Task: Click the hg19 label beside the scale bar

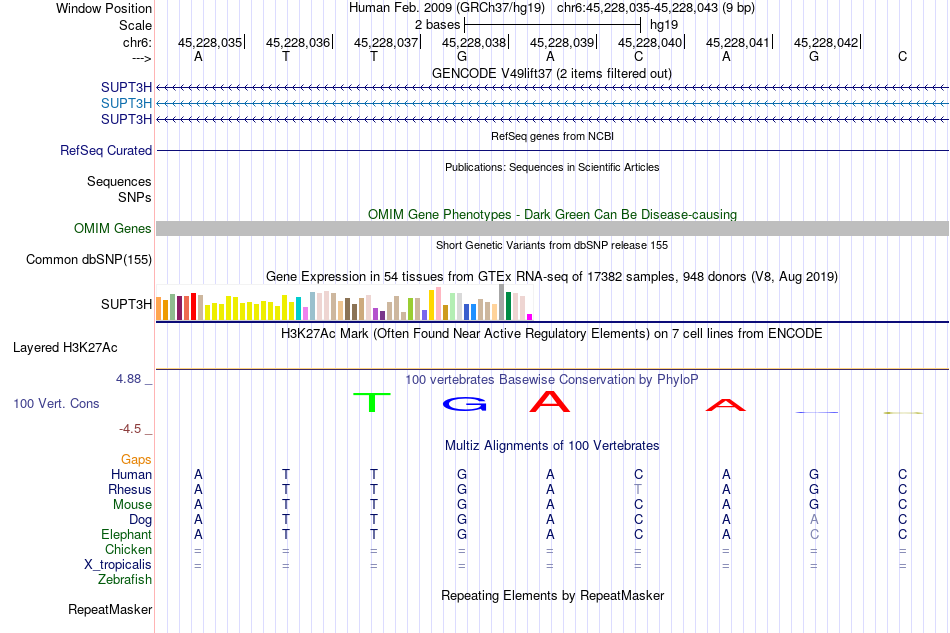Action: coord(663,25)
